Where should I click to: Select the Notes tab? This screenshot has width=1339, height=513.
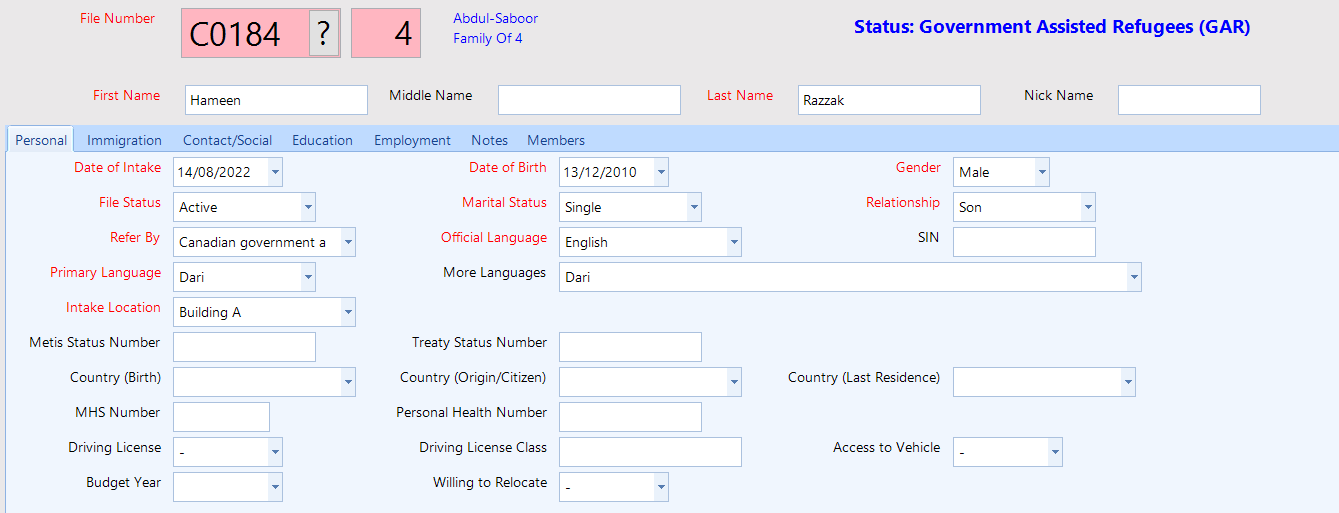[489, 141]
